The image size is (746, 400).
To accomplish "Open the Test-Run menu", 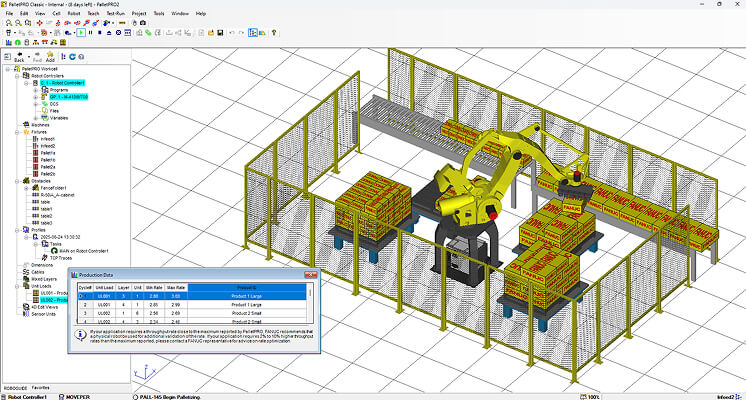I will point(116,13).
